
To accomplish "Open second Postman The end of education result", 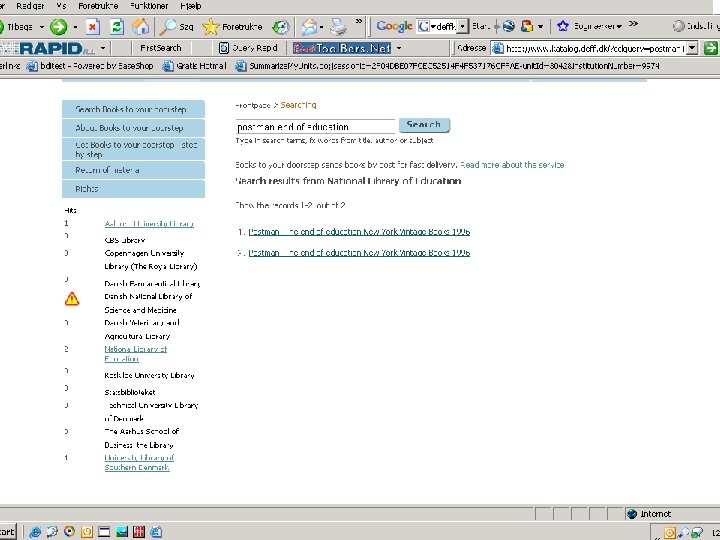I will click(x=359, y=253).
